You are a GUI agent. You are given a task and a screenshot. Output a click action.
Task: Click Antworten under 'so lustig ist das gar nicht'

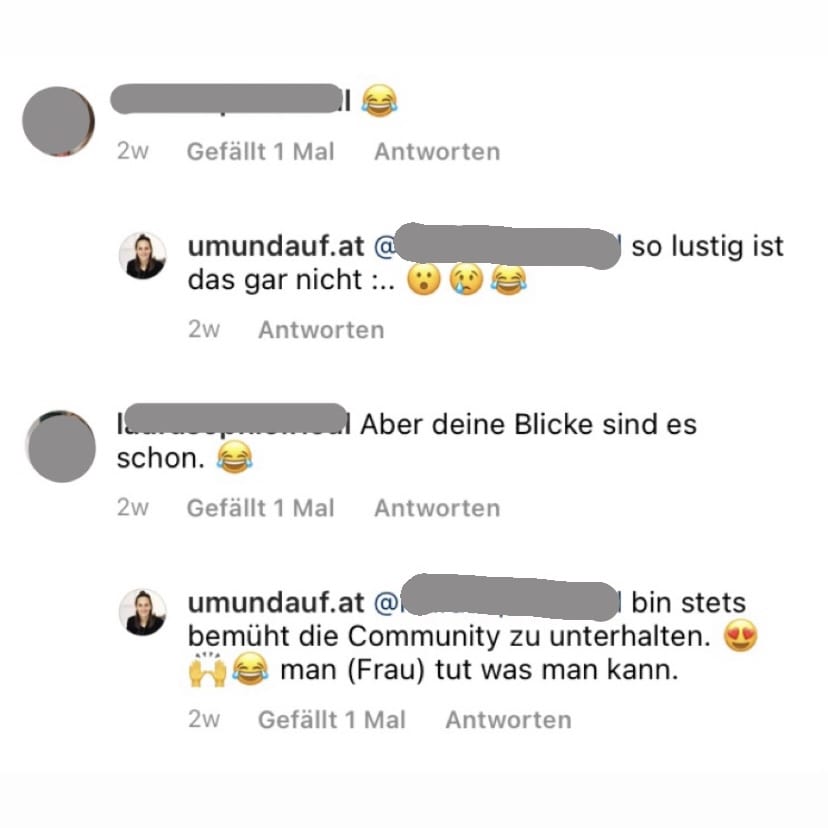pos(321,330)
